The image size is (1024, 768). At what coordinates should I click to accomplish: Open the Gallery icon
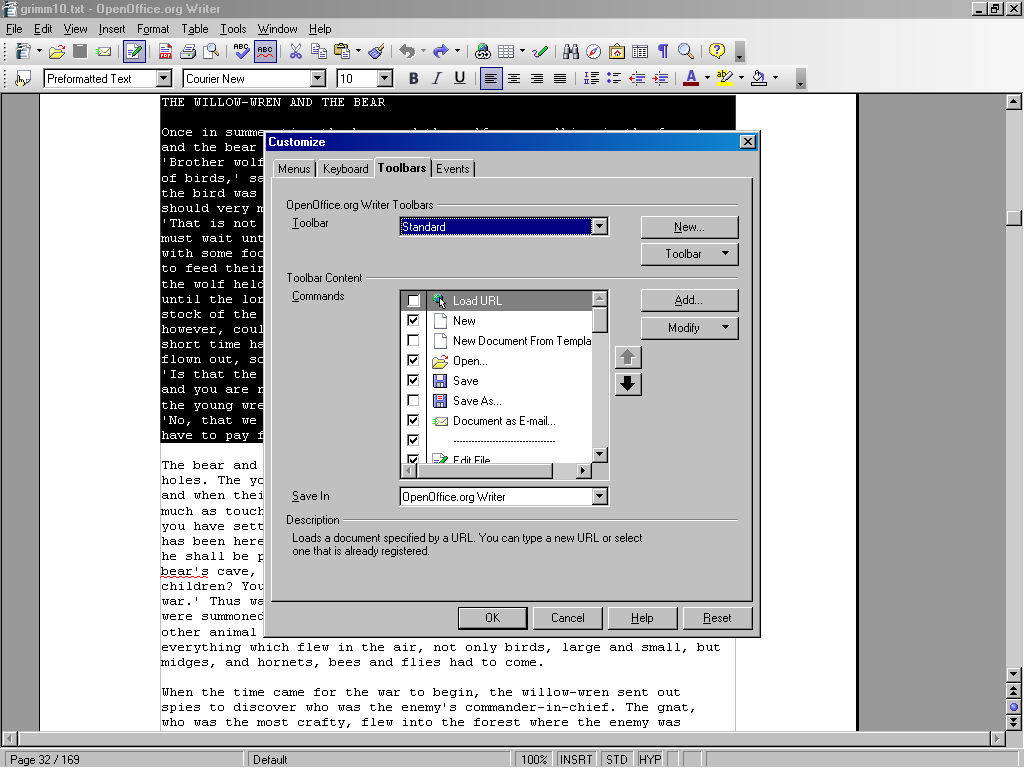tap(616, 51)
